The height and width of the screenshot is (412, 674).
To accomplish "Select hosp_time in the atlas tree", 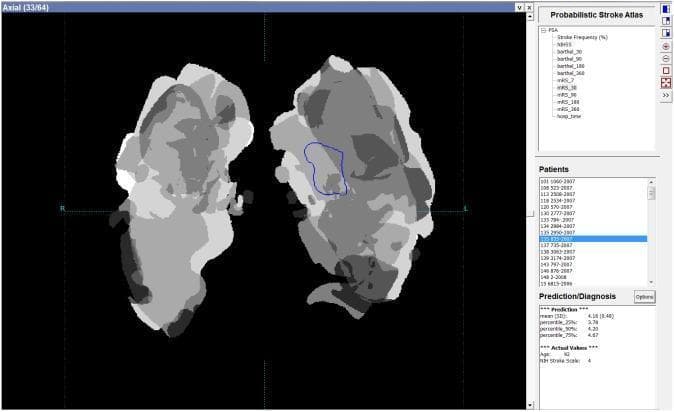I will pos(569,116).
